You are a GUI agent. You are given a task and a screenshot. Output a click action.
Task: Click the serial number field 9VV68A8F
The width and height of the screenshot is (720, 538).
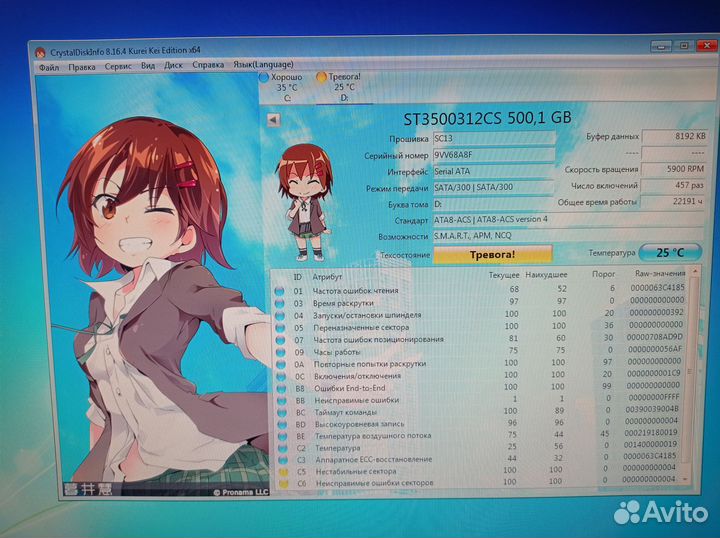coord(494,155)
